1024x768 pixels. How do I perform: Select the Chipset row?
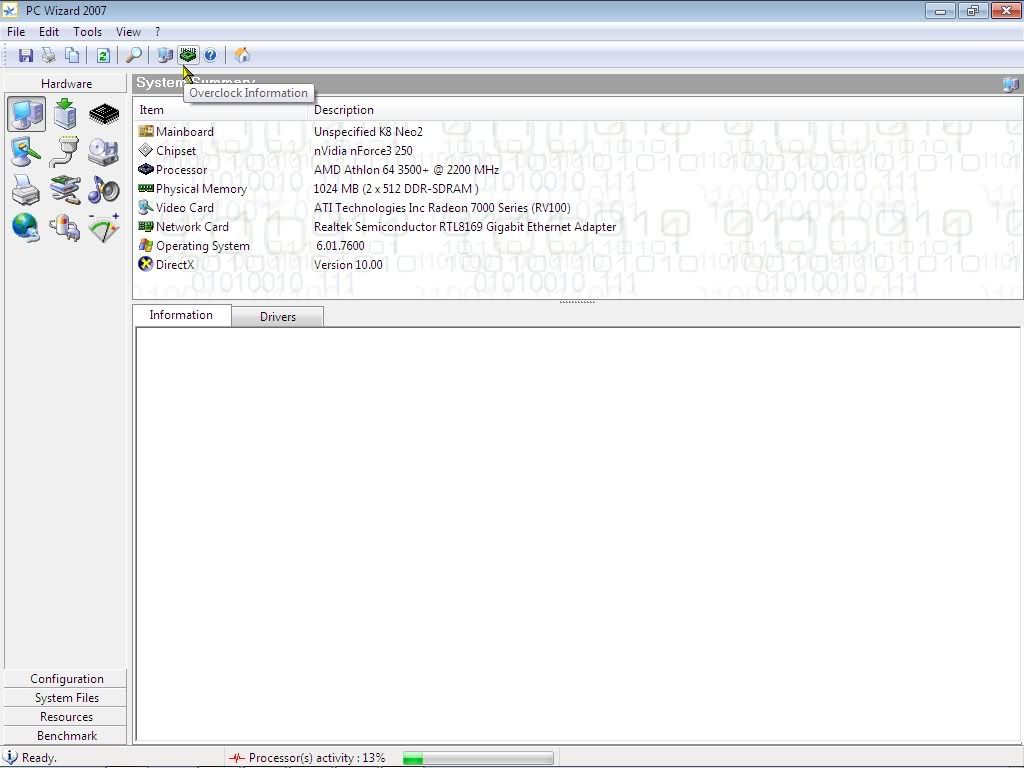tap(578, 150)
